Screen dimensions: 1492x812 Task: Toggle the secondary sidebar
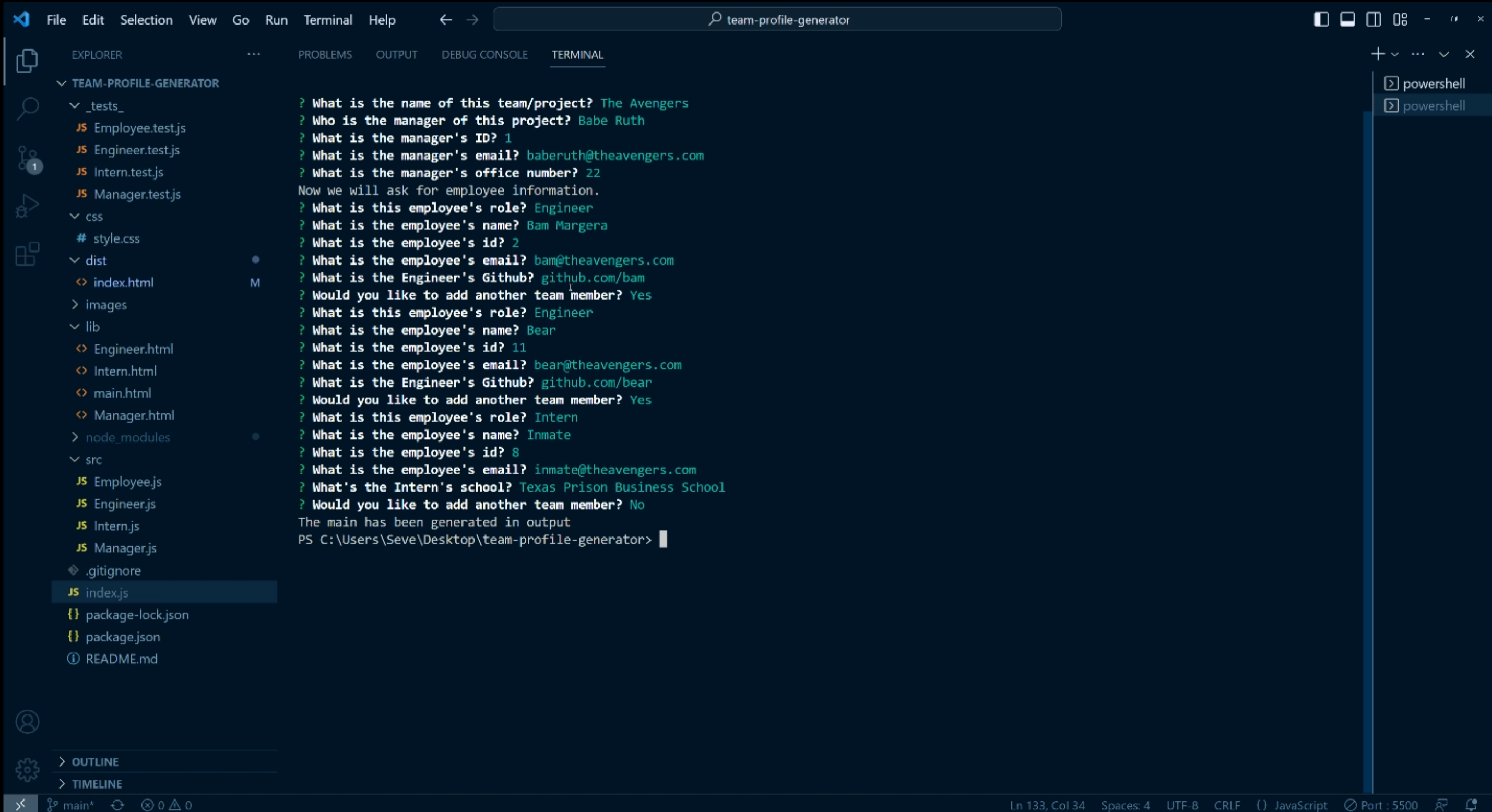click(x=1374, y=19)
